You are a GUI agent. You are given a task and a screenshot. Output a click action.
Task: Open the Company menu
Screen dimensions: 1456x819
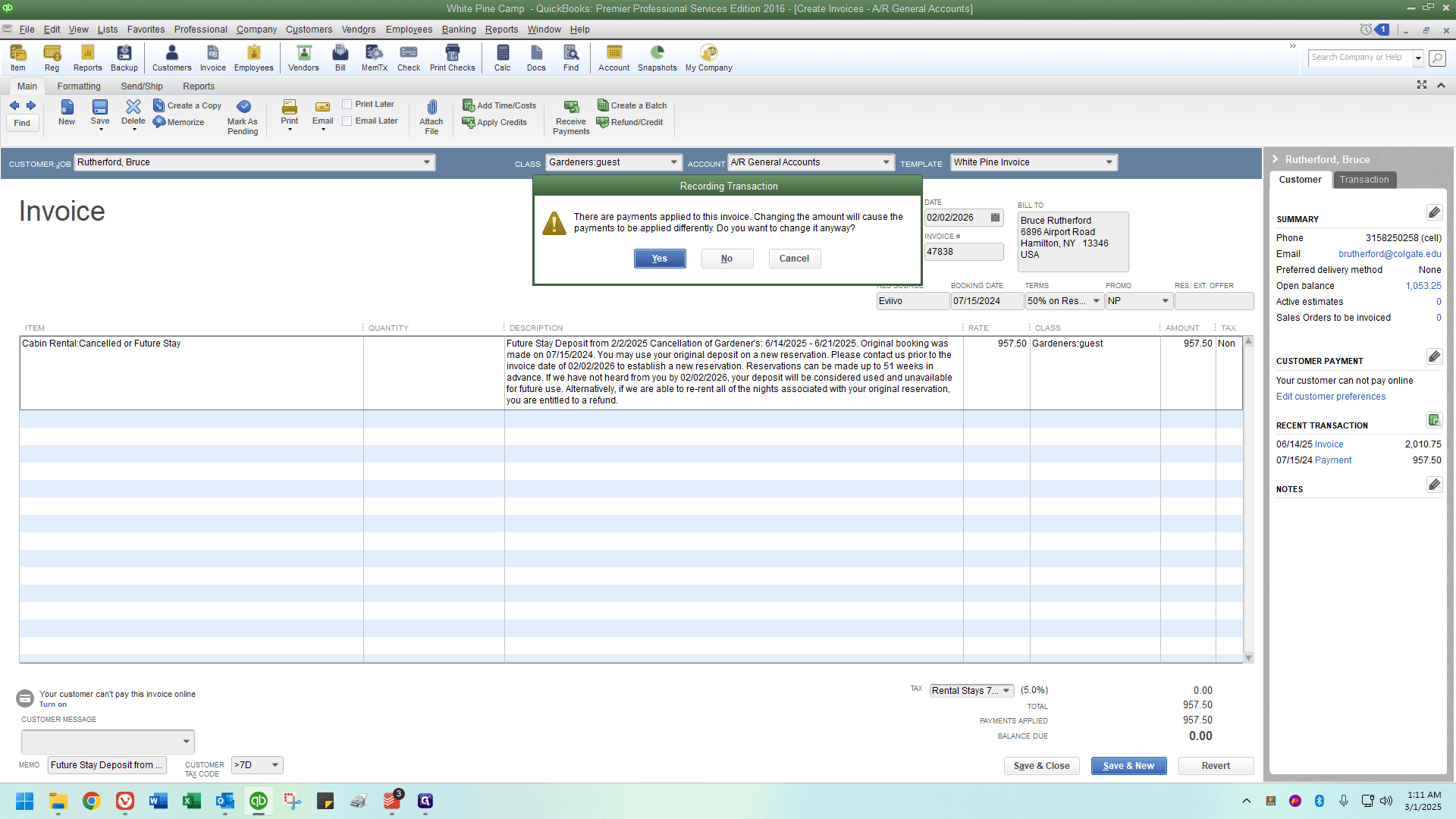256,30
